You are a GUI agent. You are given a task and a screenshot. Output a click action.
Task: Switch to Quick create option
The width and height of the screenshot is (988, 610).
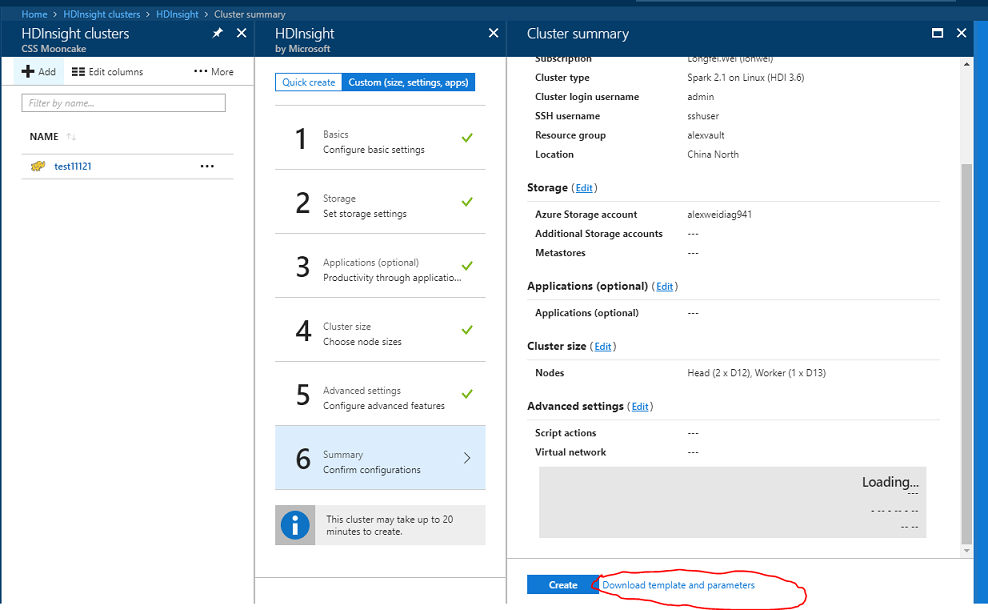pyautogui.click(x=308, y=82)
